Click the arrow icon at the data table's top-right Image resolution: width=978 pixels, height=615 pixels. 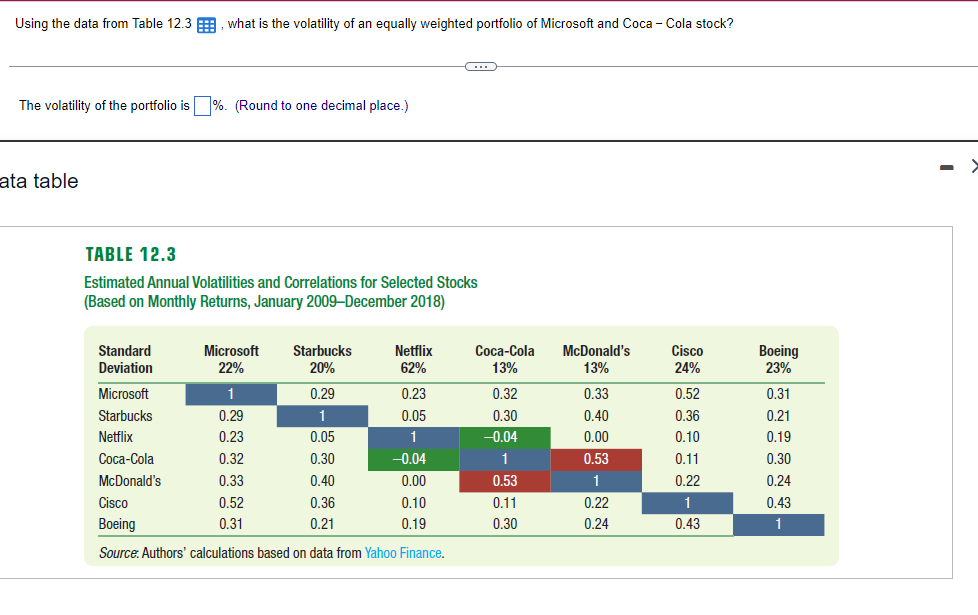click(973, 167)
